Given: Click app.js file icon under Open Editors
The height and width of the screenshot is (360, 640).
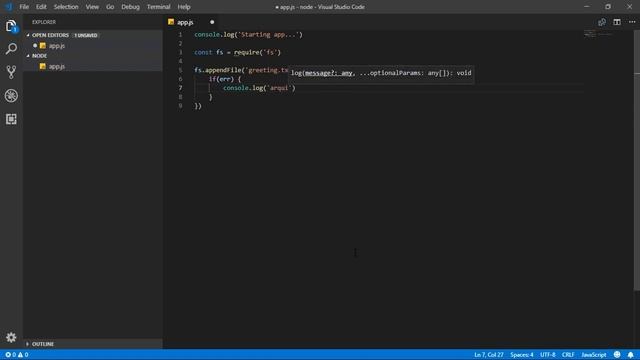Looking at the screenshot, I should [43, 46].
